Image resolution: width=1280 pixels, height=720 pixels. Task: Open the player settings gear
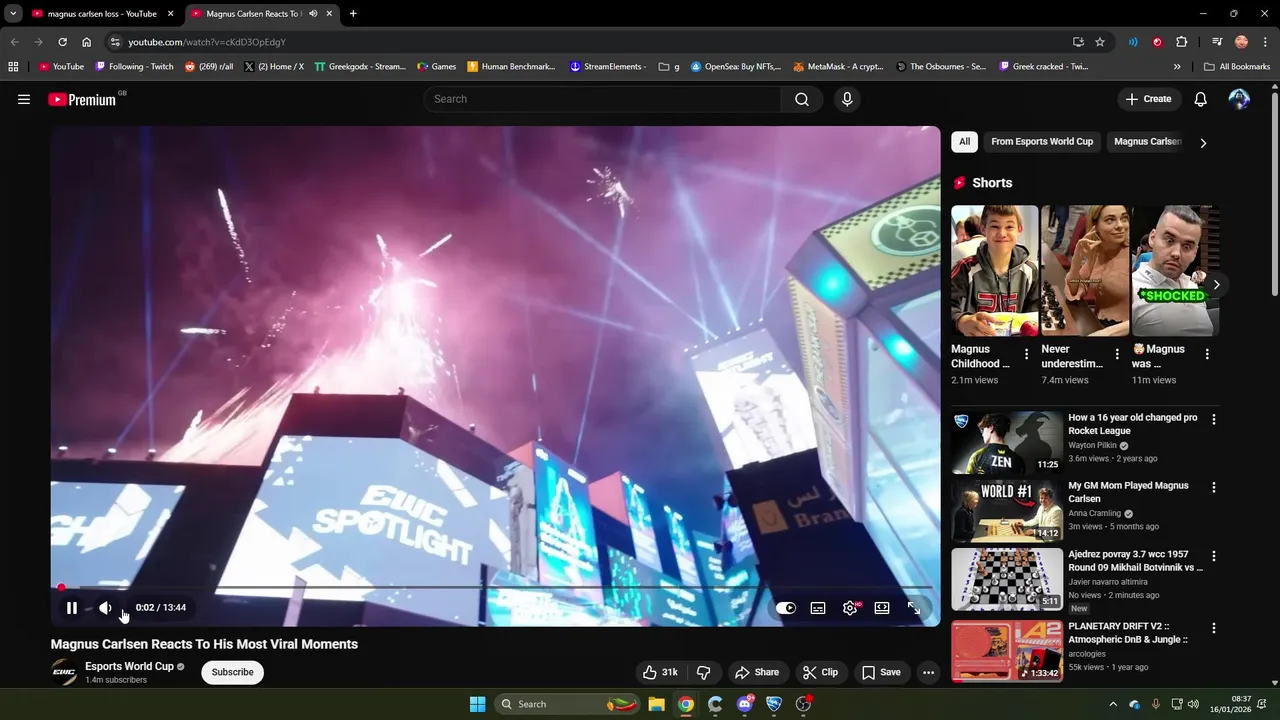click(850, 608)
